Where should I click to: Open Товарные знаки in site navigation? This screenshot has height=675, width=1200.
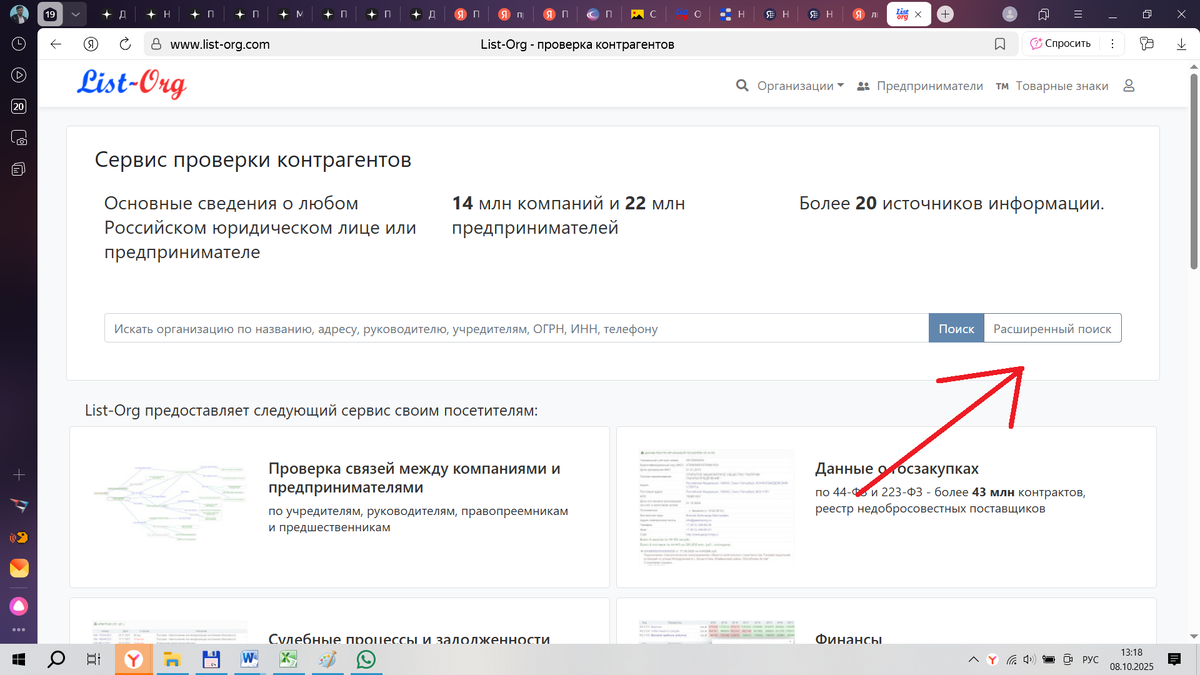pyautogui.click(x=1052, y=86)
